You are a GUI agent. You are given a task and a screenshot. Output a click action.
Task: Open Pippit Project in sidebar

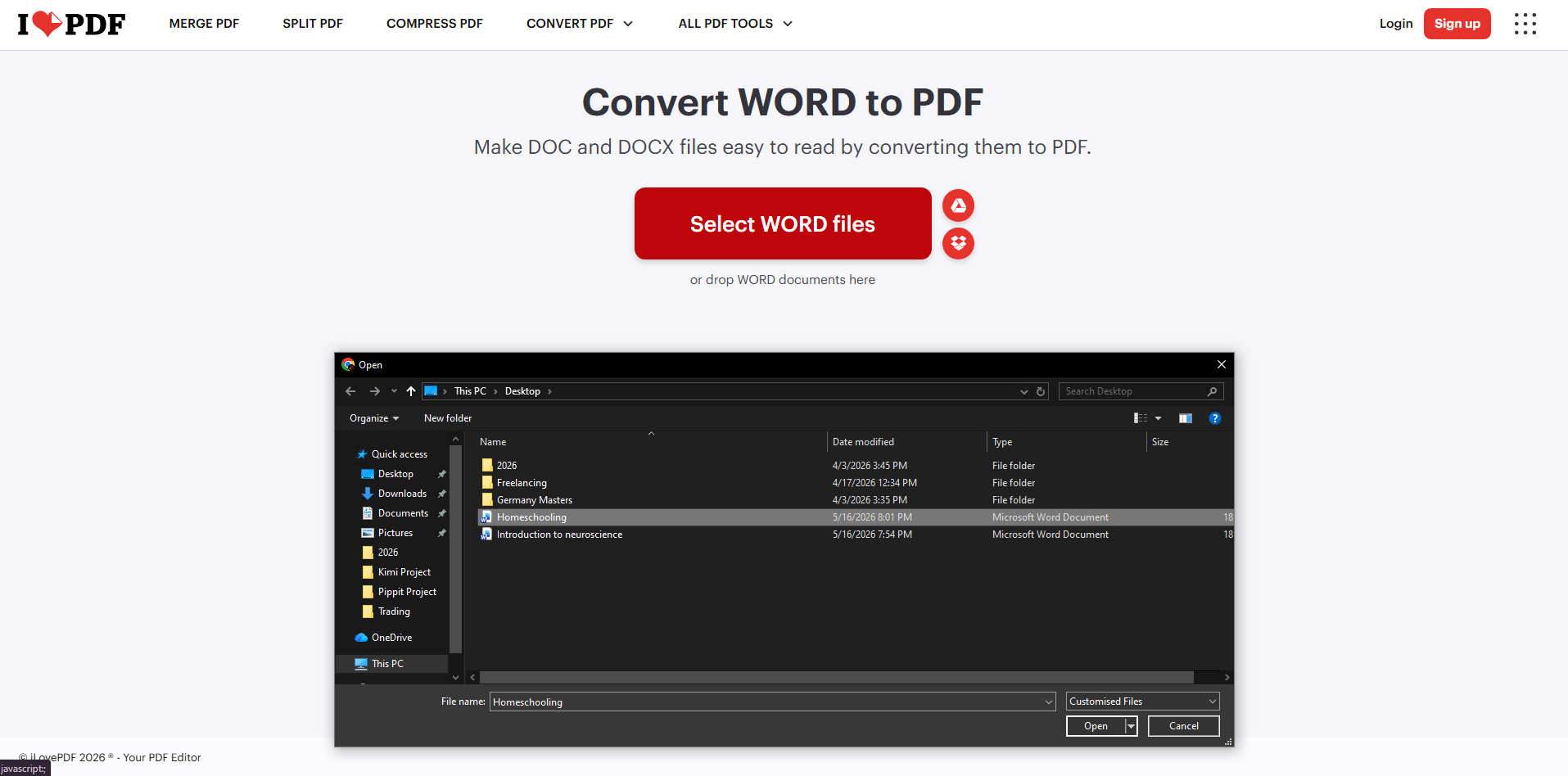point(406,592)
